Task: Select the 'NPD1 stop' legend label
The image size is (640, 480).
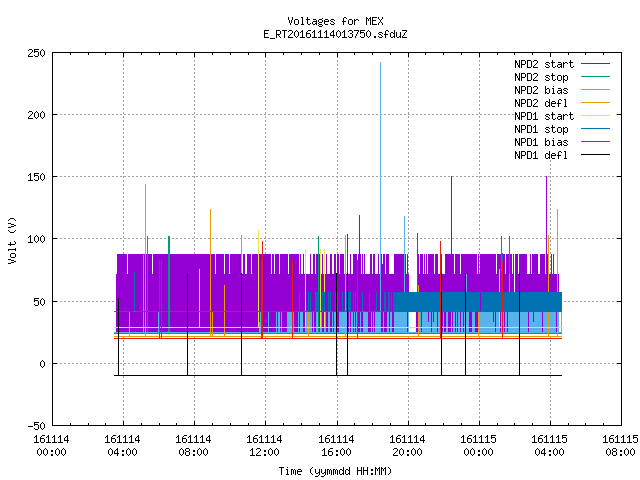Action: [x=541, y=129]
